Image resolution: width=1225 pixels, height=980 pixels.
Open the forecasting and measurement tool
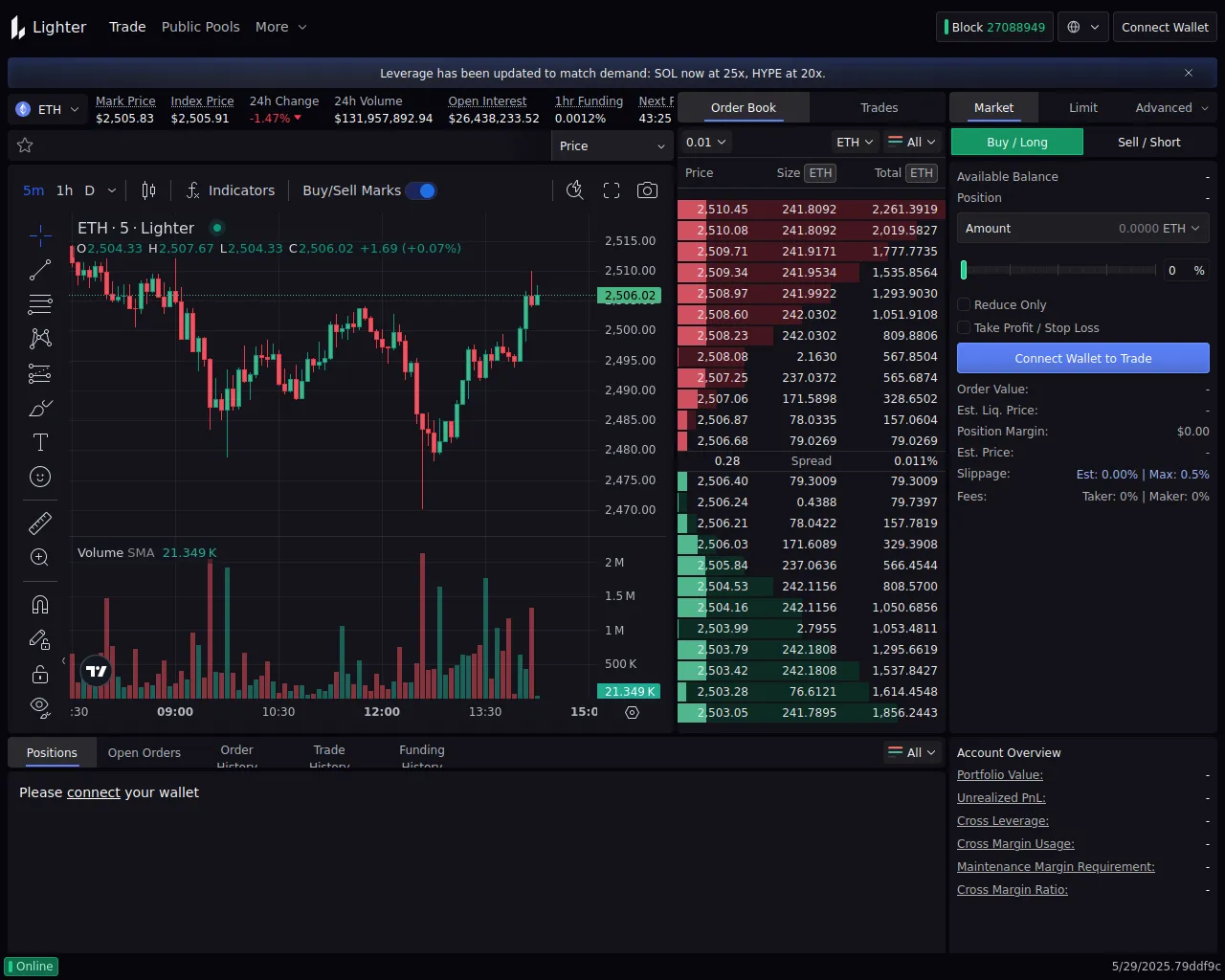[40, 373]
